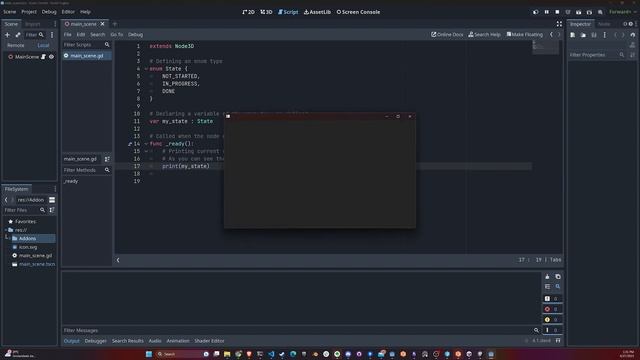
Task: Go to previous edited script arrow
Action: (551, 35)
